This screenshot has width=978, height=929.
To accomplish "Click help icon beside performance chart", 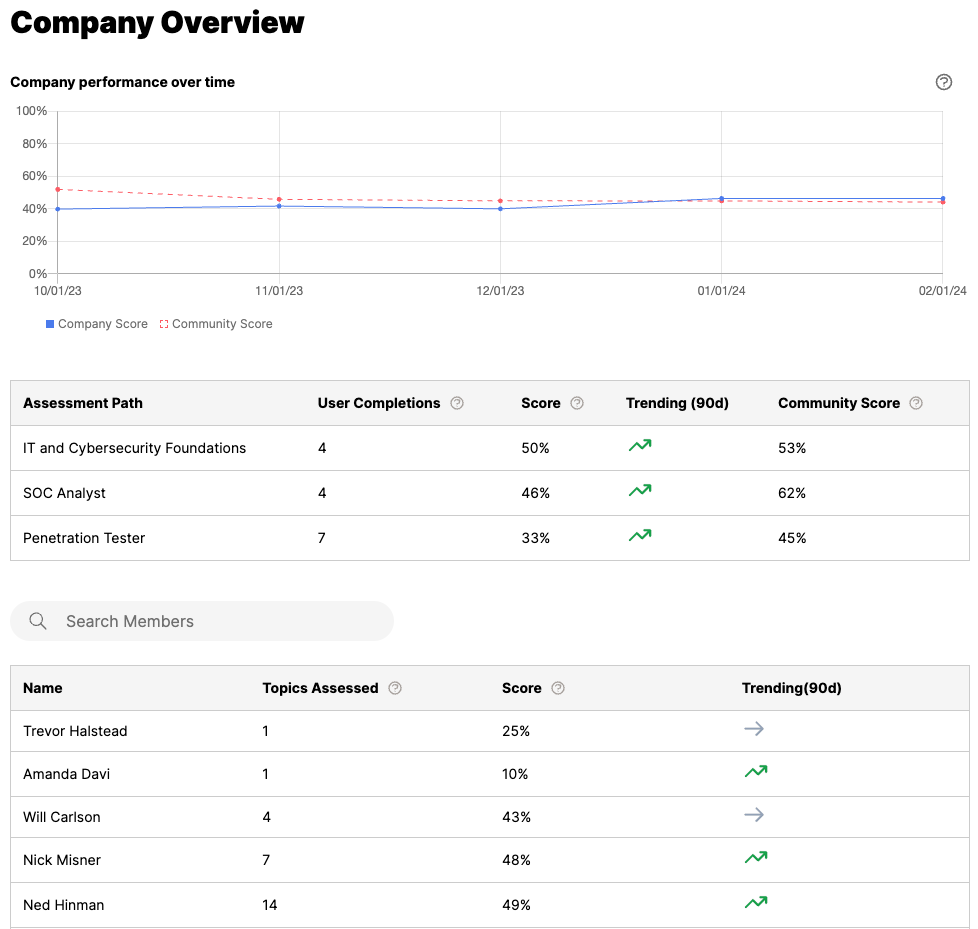I will coord(943,82).
